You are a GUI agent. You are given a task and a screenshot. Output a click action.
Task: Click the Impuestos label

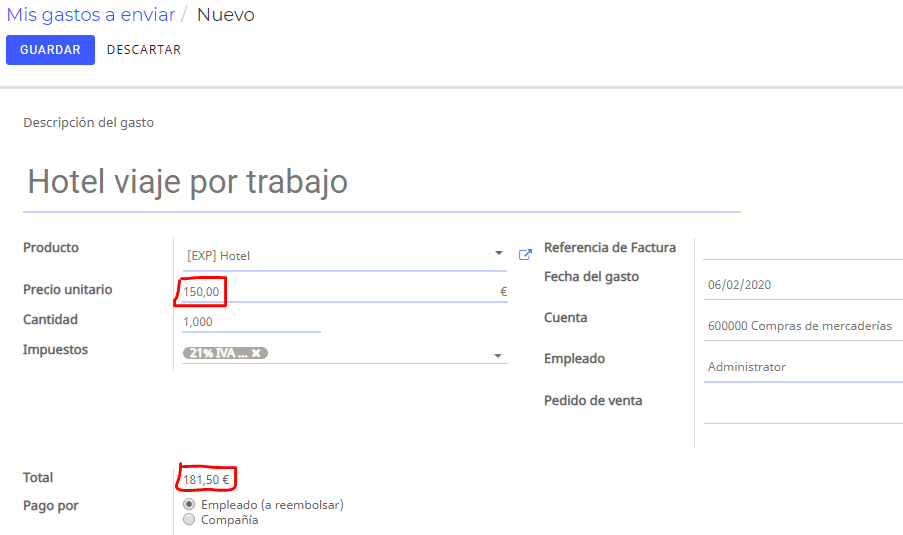[x=55, y=350]
